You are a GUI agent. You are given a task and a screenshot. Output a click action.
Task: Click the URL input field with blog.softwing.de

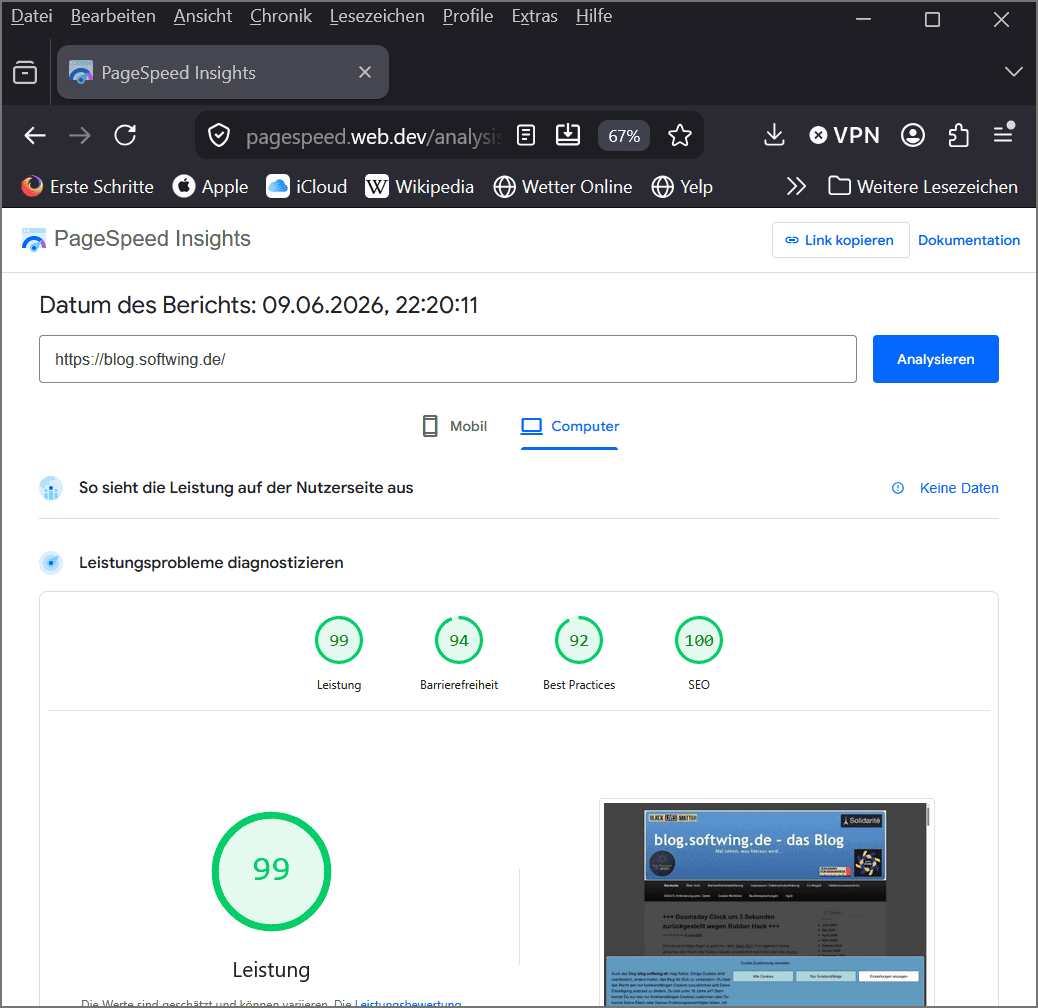(448, 359)
